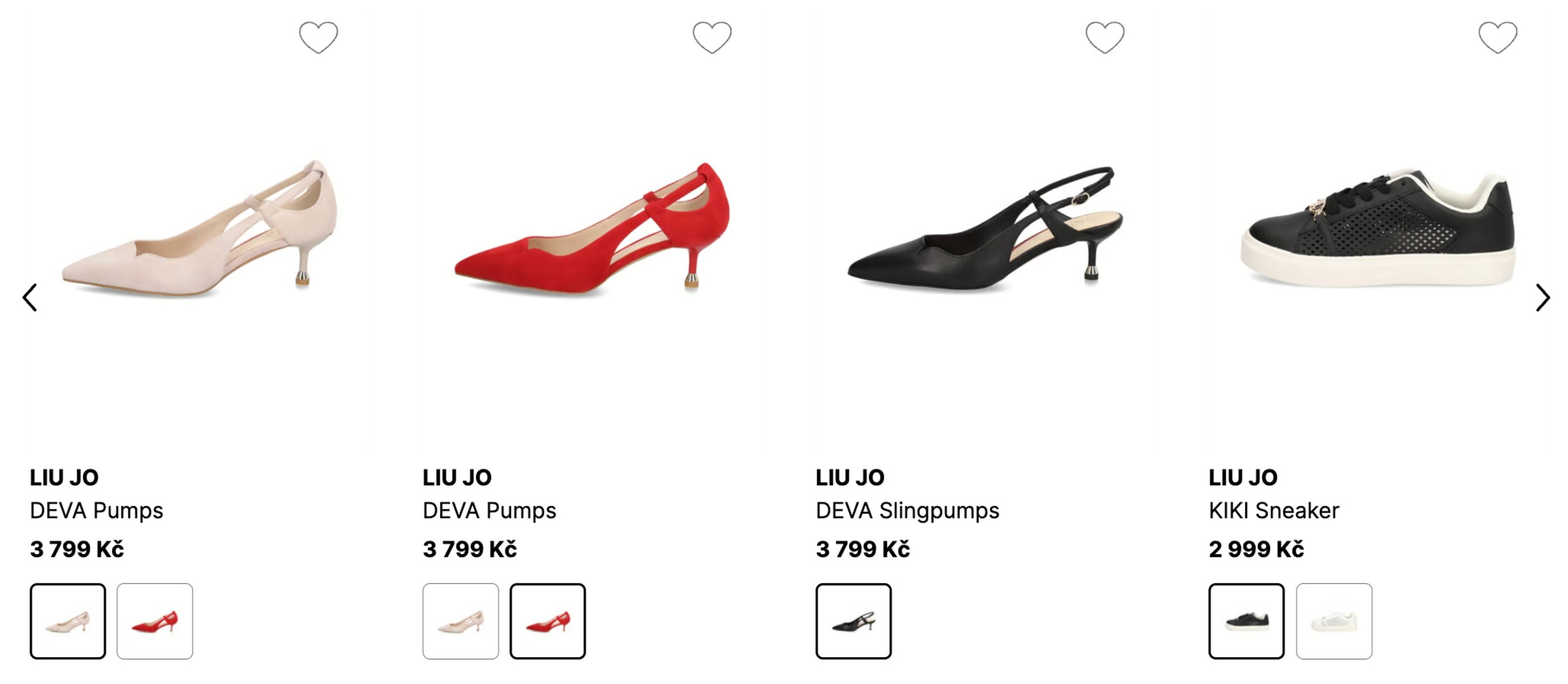Open the DEVA Slingpumps product title

pos(907,510)
